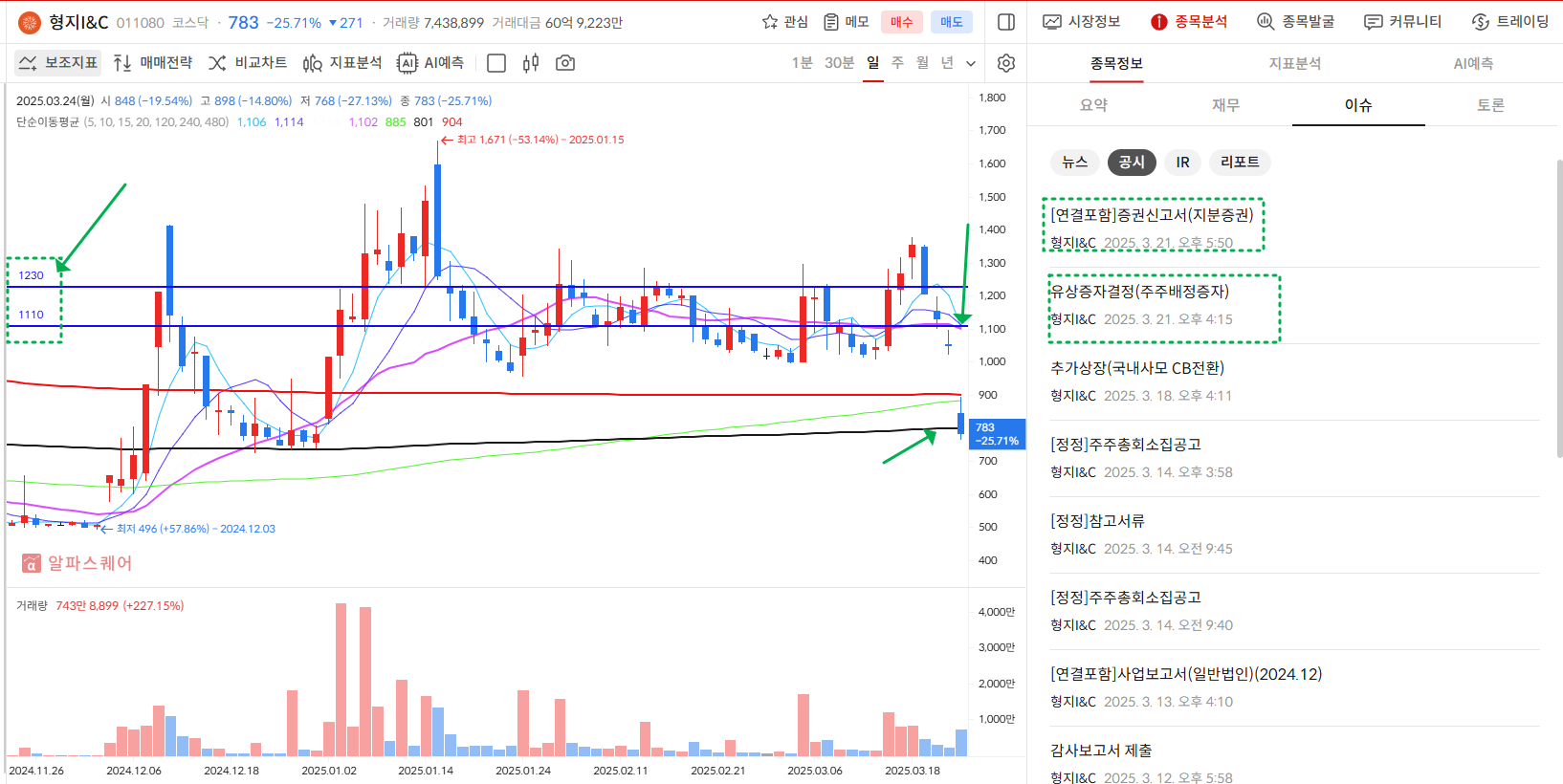Click stock code 011080
Screen dimensions: 1563x784
pyautogui.click(x=141, y=22)
